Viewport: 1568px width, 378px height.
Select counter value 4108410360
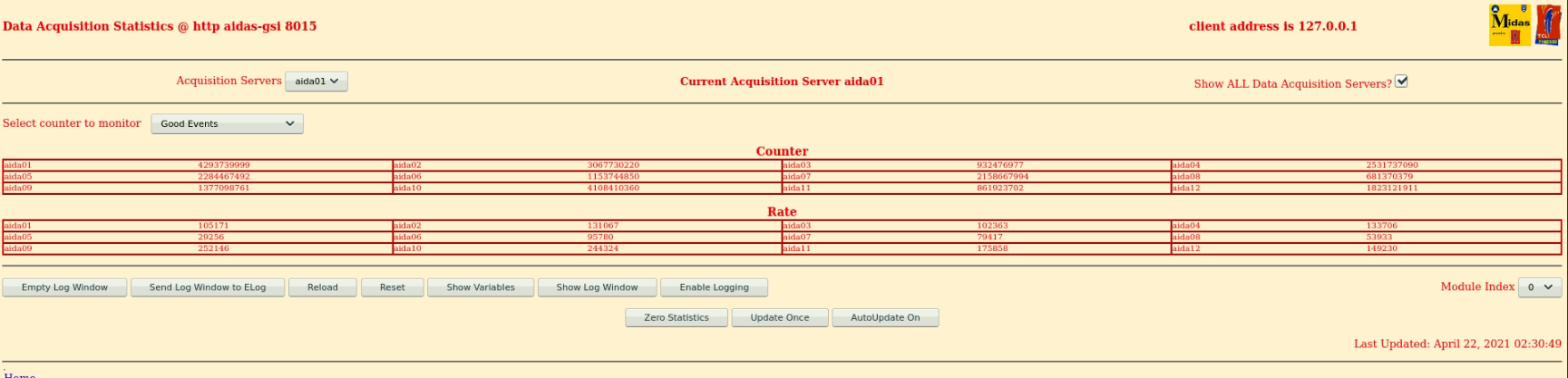point(613,188)
